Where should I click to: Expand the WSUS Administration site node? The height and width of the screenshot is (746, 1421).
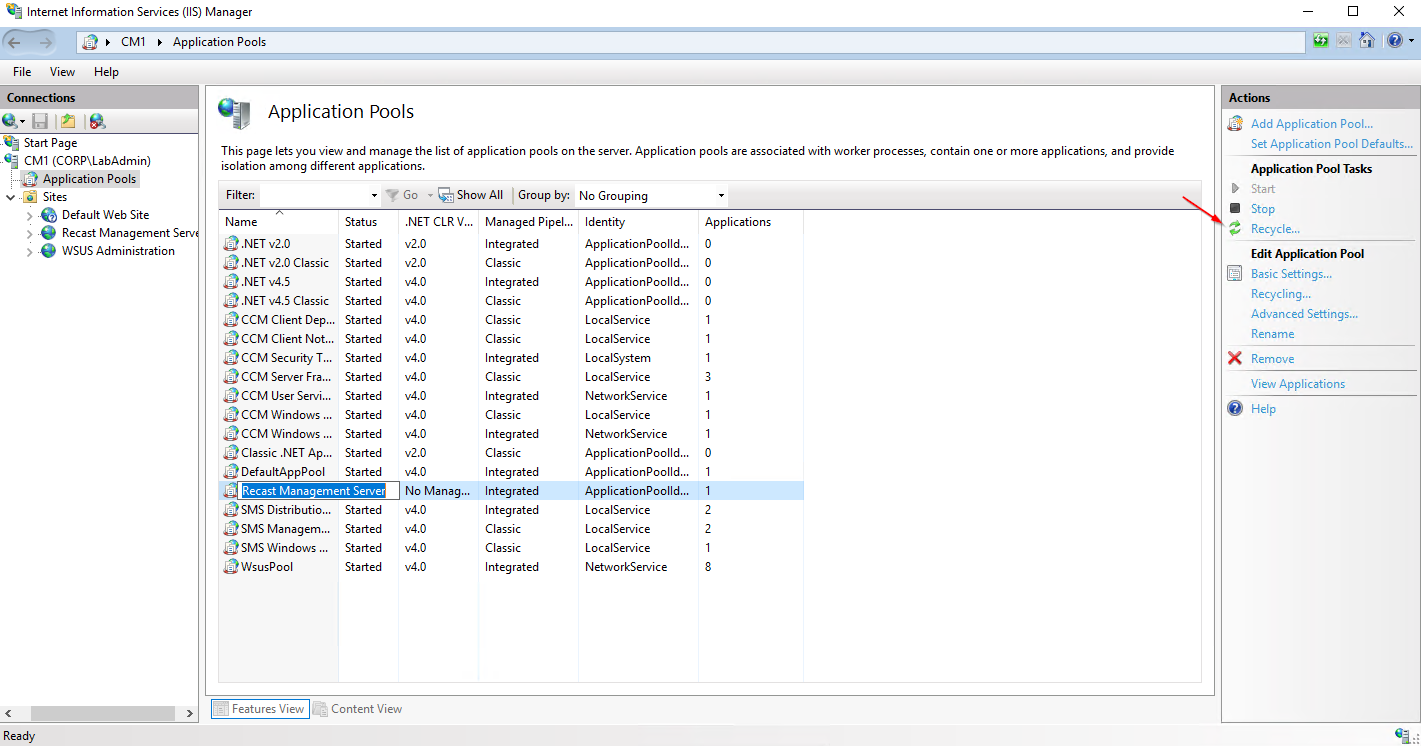(x=29, y=251)
